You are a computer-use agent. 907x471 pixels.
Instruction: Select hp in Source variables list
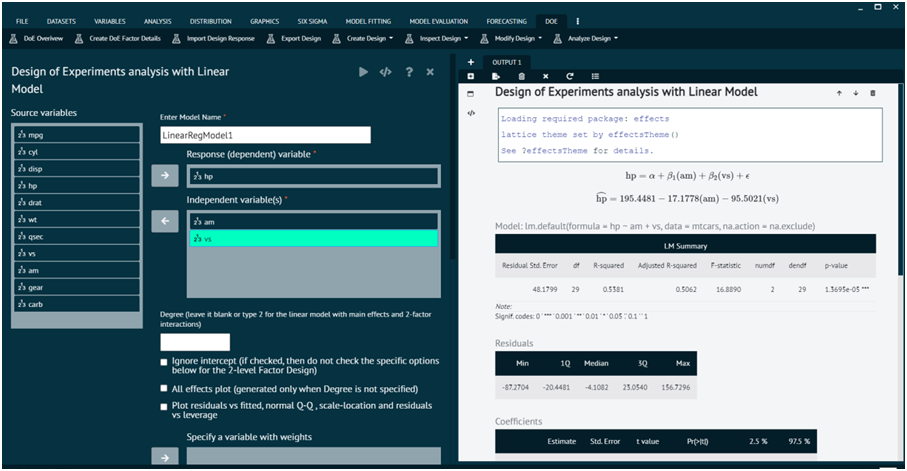coord(77,185)
